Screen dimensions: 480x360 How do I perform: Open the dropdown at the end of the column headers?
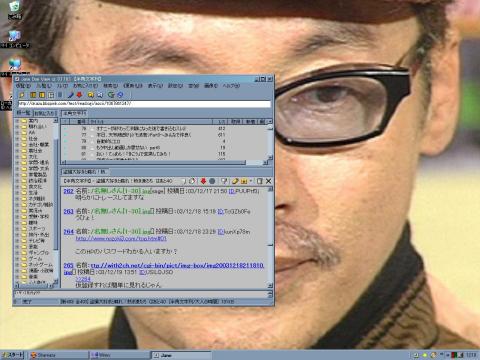tap(270, 121)
